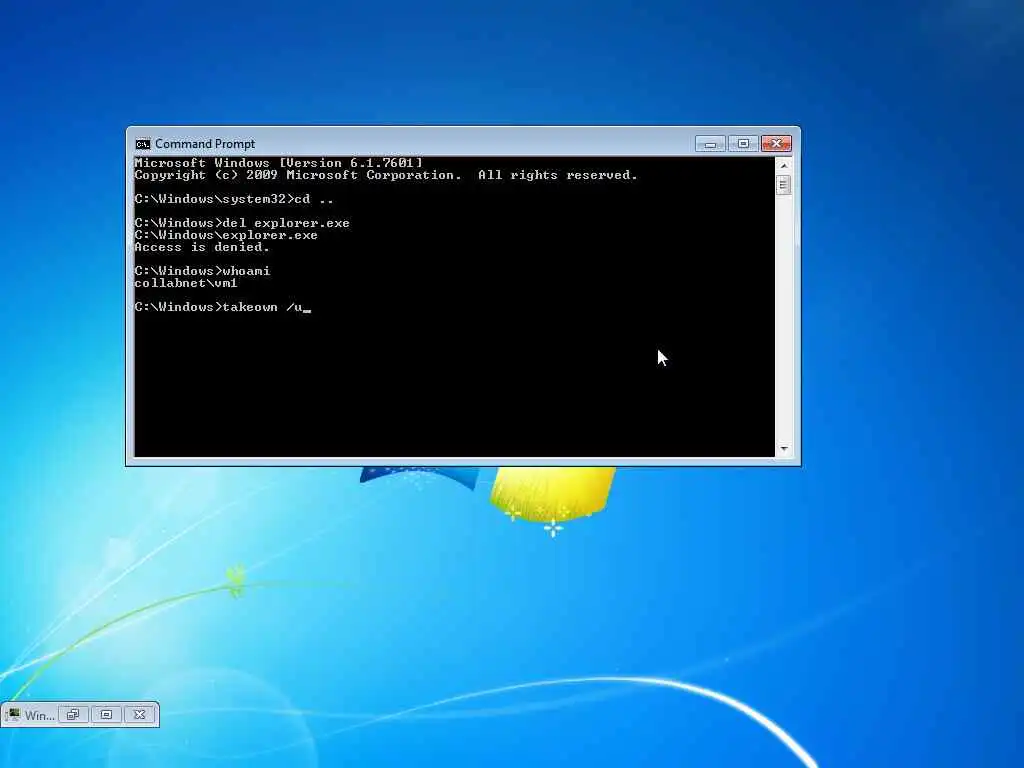Click the scrollbar up arrow in Command Prompt

[x=784, y=165]
